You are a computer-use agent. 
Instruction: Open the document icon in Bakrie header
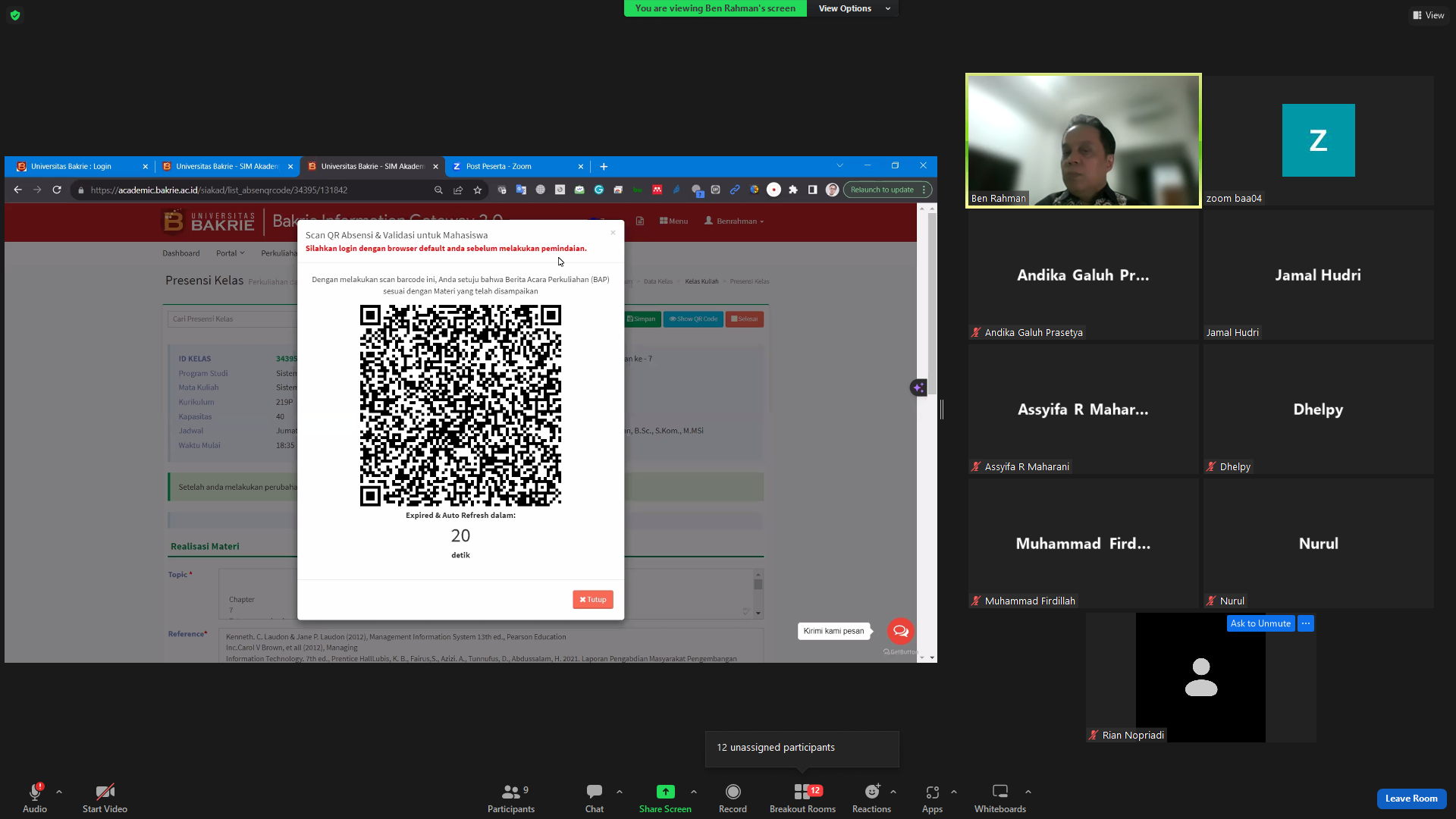(640, 221)
